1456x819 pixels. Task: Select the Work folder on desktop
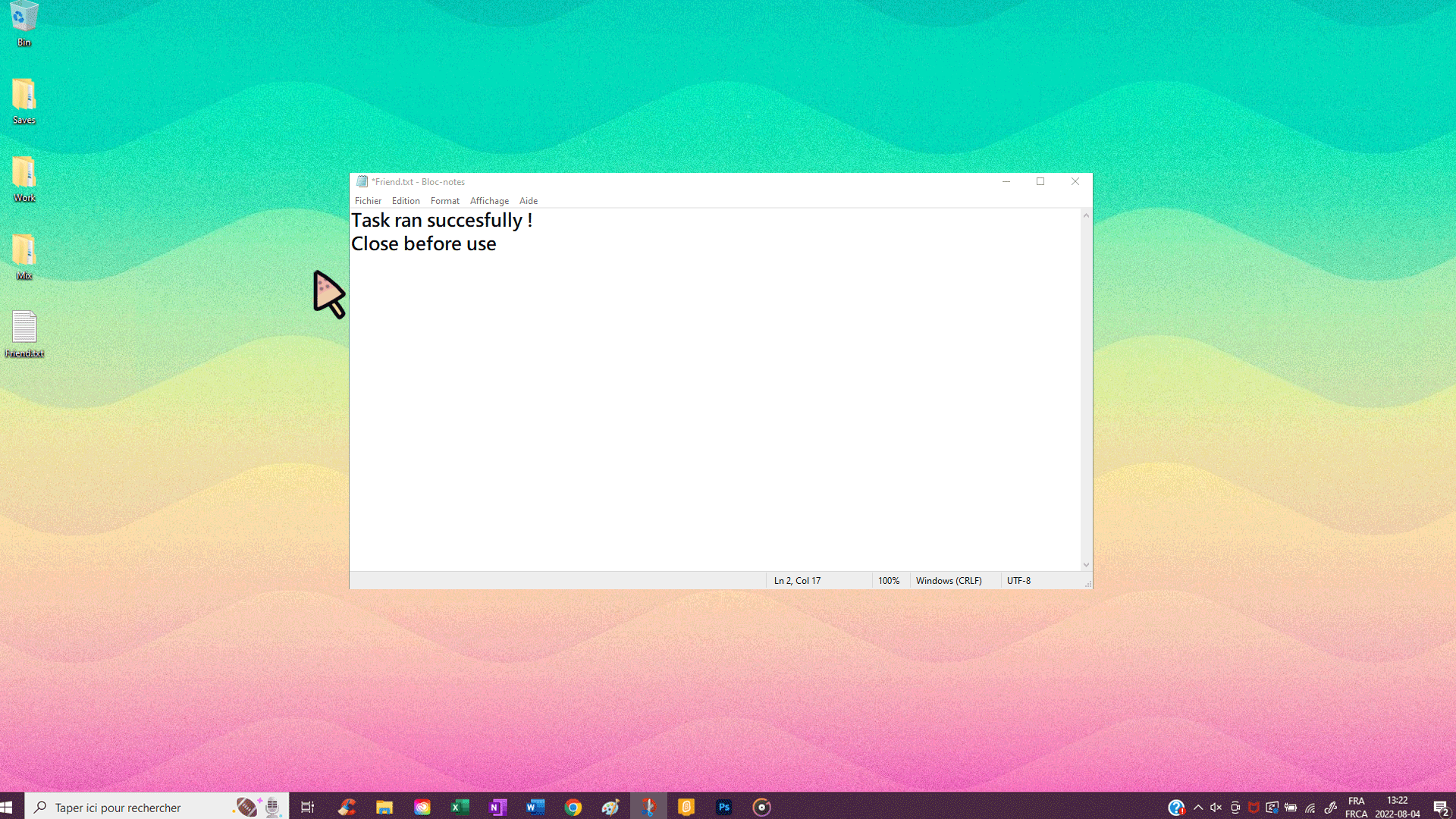24,174
